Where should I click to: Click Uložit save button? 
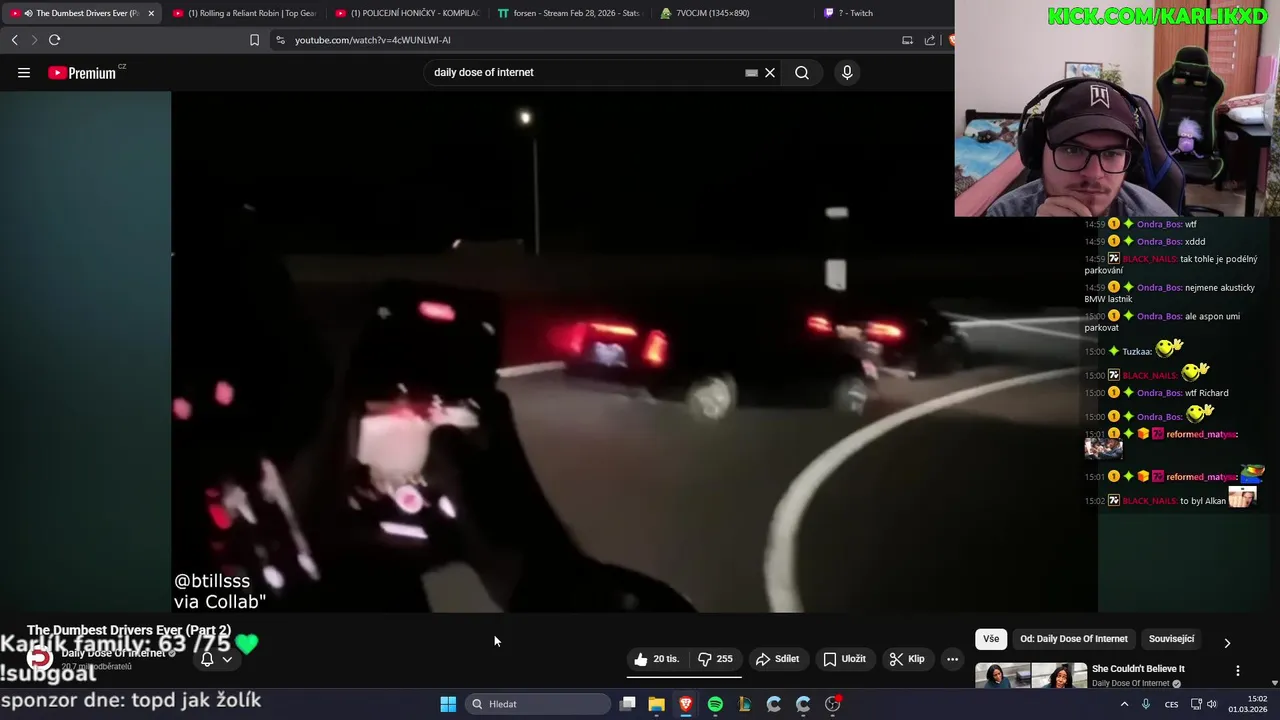pyautogui.click(x=844, y=659)
